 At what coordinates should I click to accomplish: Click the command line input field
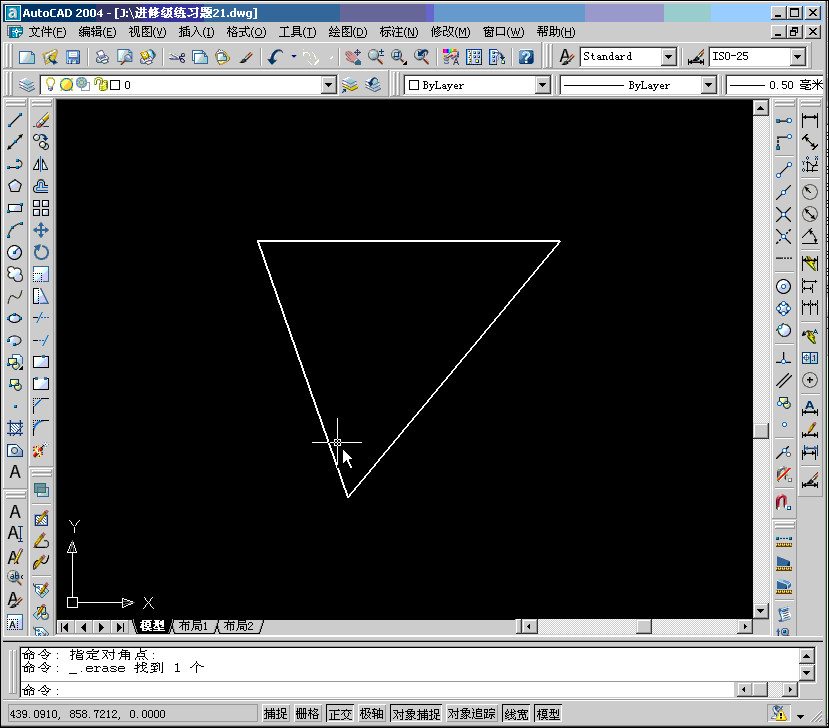coord(378,690)
